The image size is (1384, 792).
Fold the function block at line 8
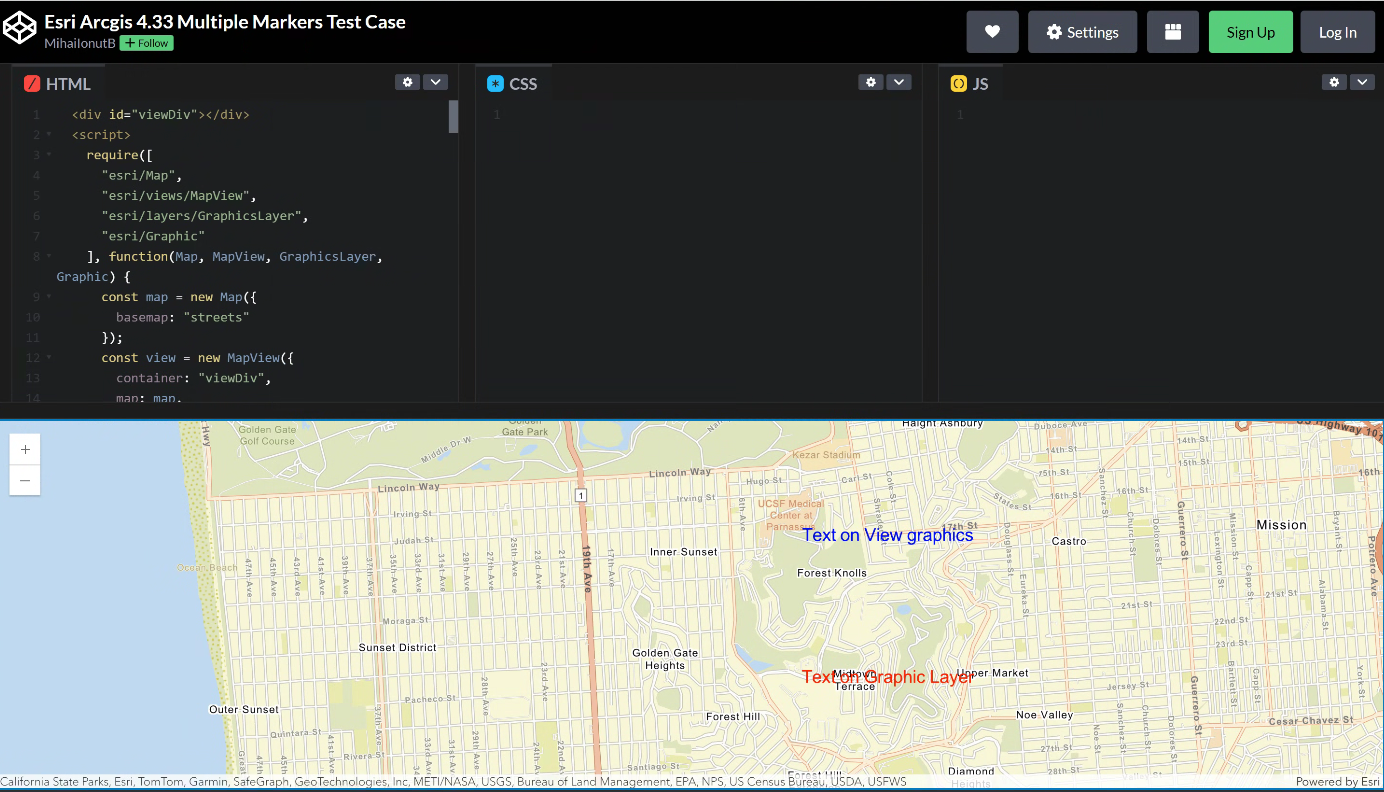(x=48, y=257)
